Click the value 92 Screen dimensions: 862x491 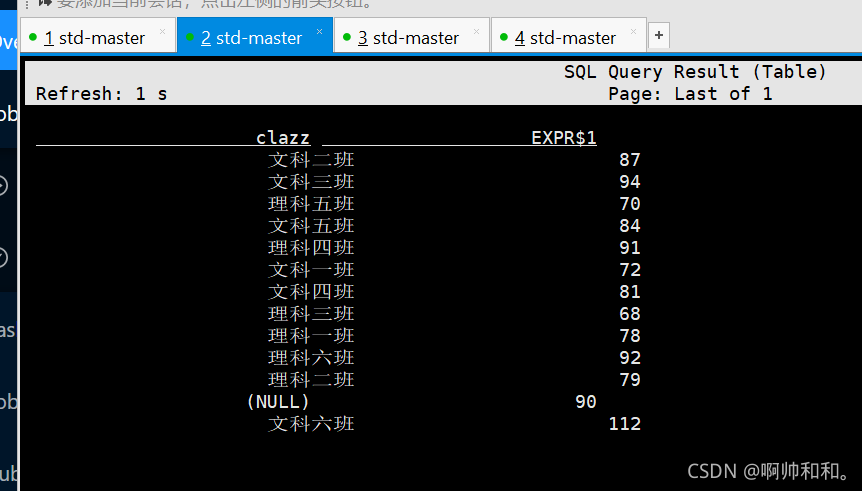(629, 358)
